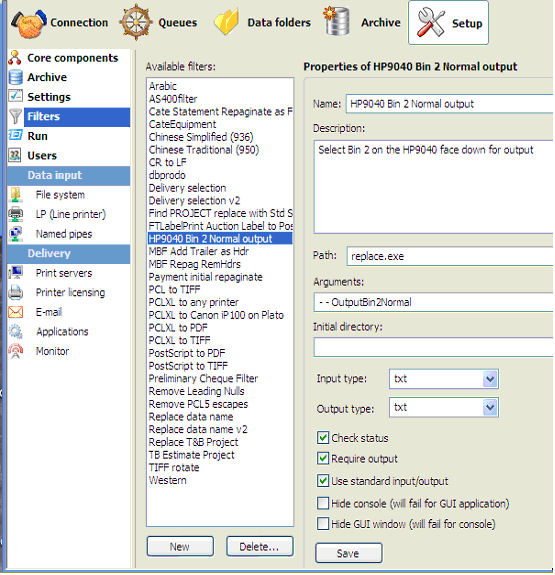The height and width of the screenshot is (575, 555).
Task: Click the New filter button
Action: tap(180, 546)
